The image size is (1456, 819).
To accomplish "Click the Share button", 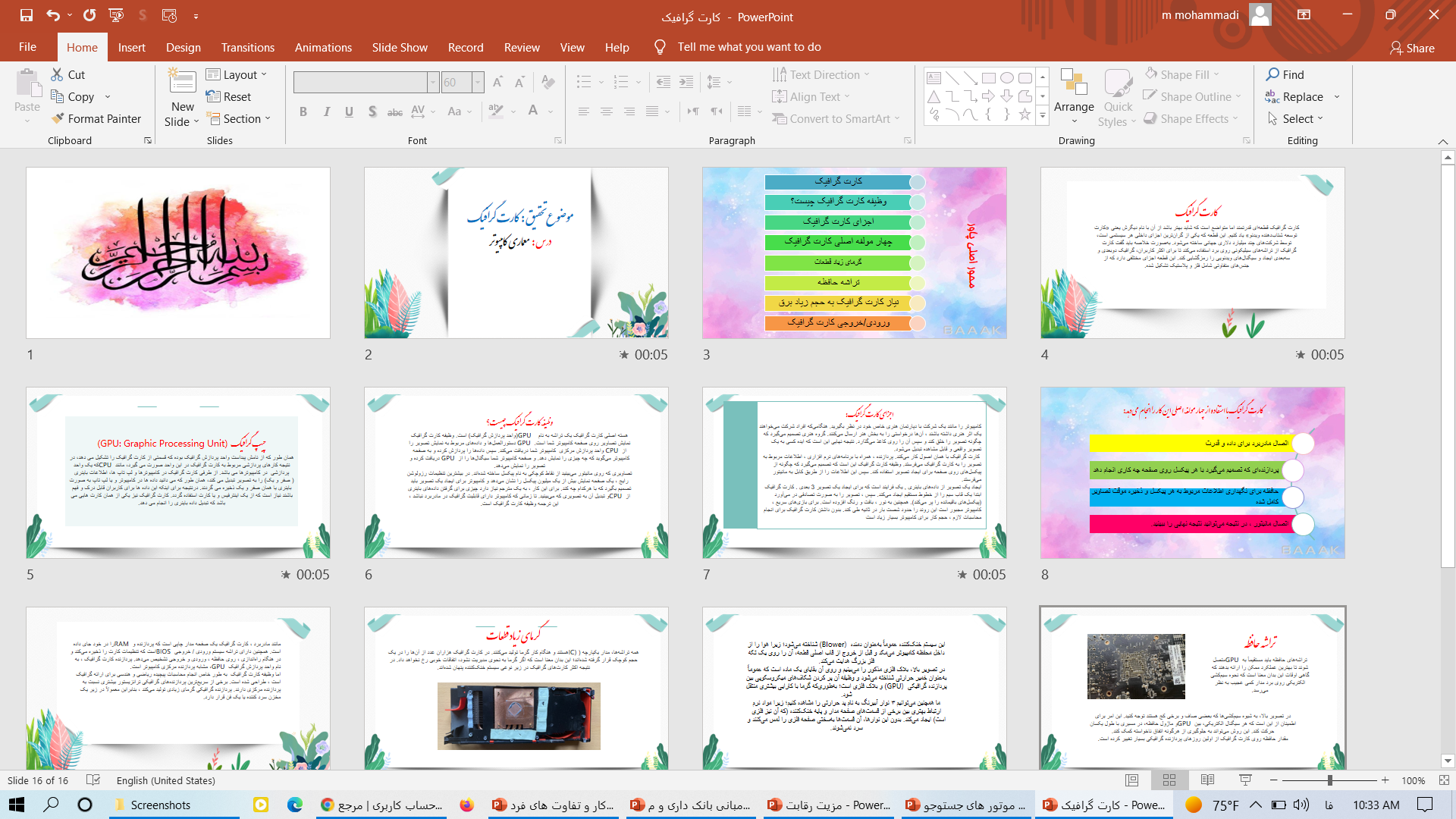I will pos(1411,48).
